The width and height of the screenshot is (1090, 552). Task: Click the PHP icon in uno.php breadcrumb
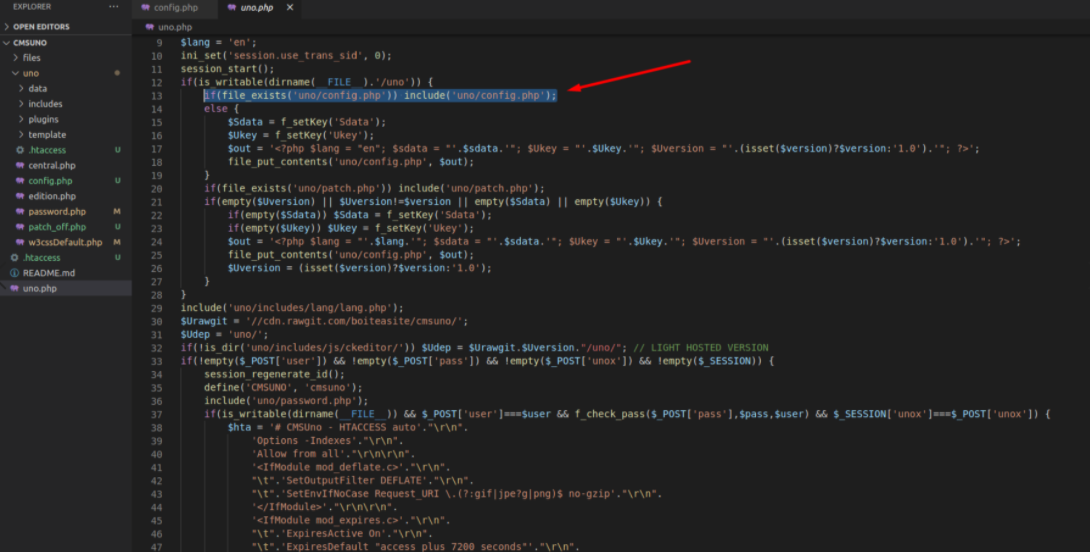point(149,27)
